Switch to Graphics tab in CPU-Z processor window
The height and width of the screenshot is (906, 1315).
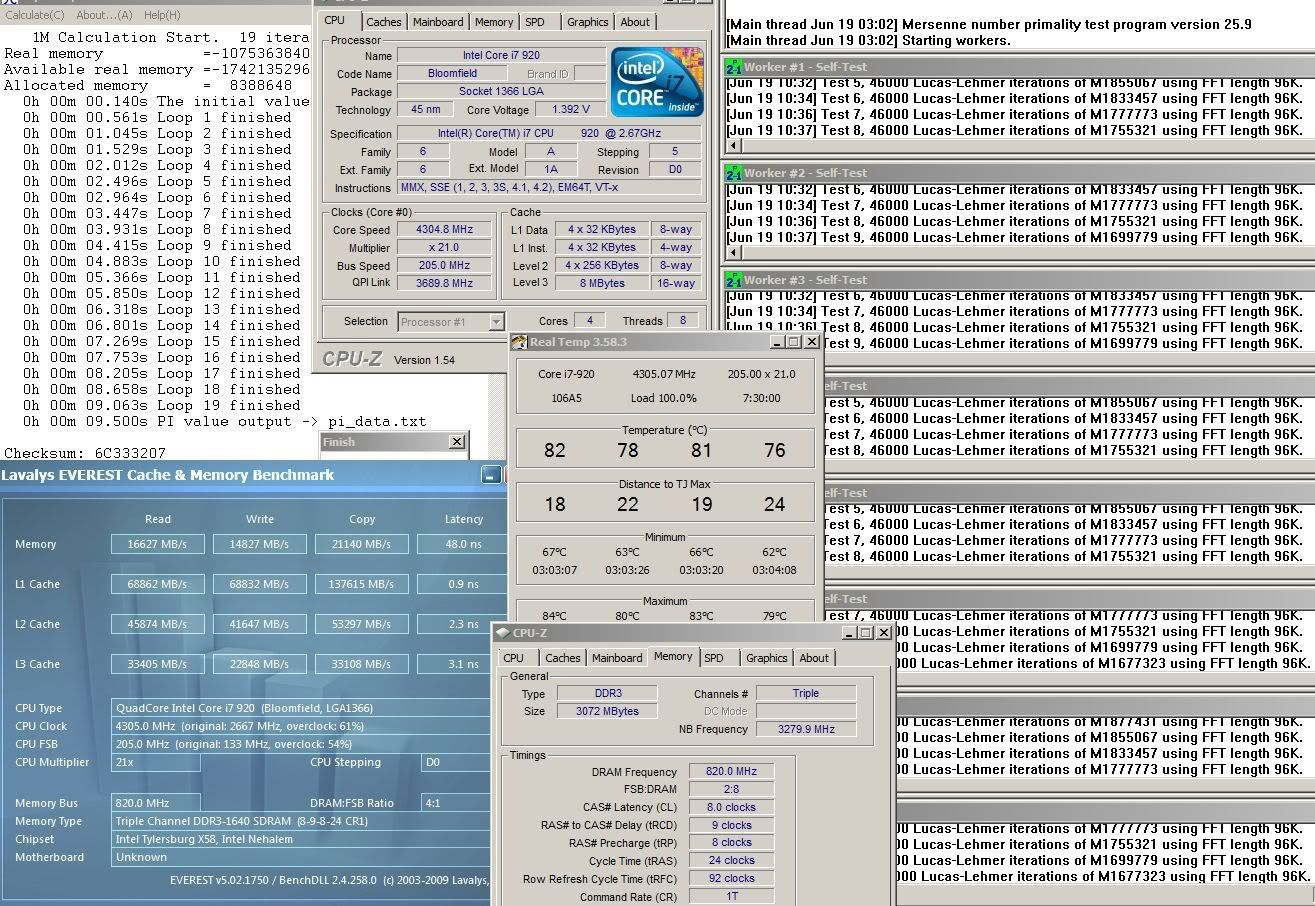(587, 22)
